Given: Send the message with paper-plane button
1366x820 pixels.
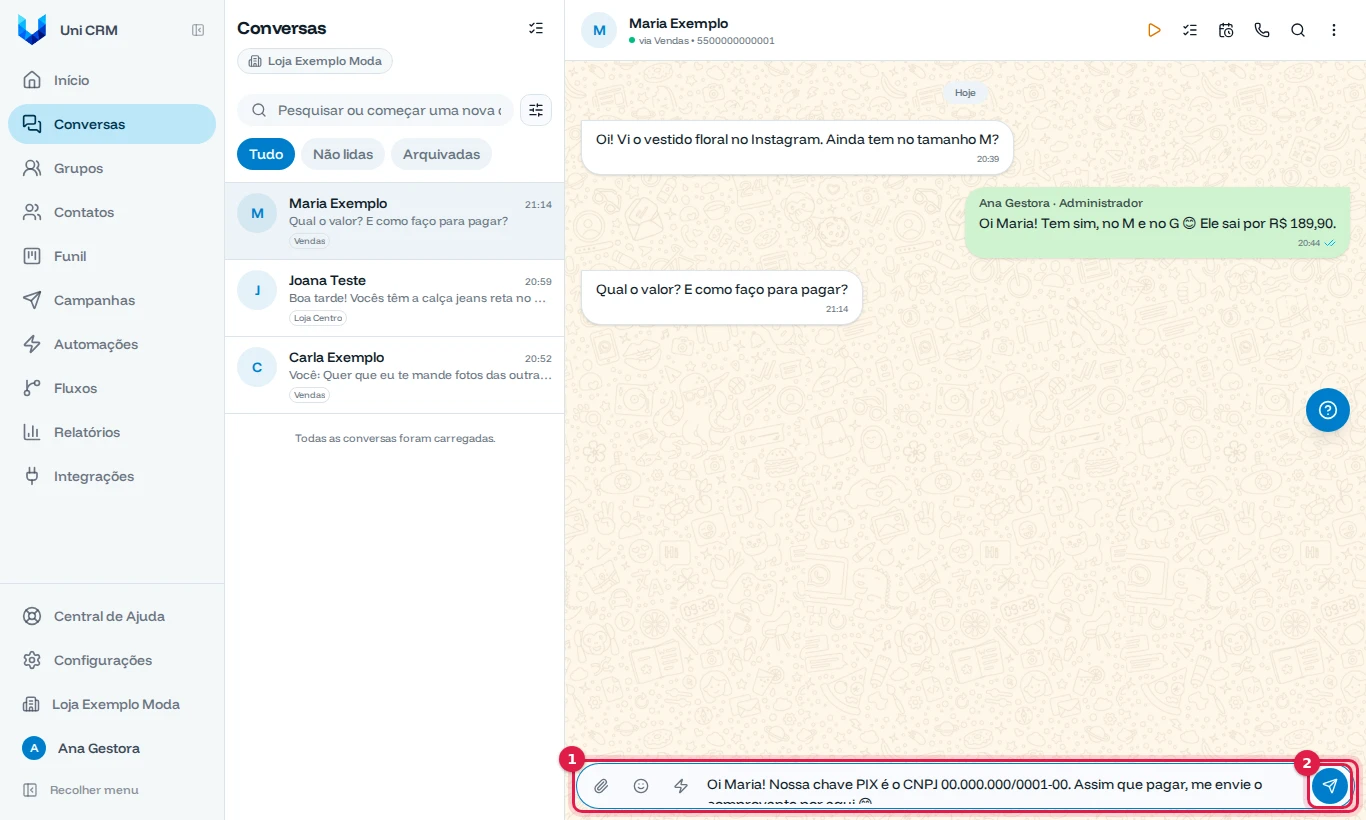Looking at the screenshot, I should click(1330, 786).
